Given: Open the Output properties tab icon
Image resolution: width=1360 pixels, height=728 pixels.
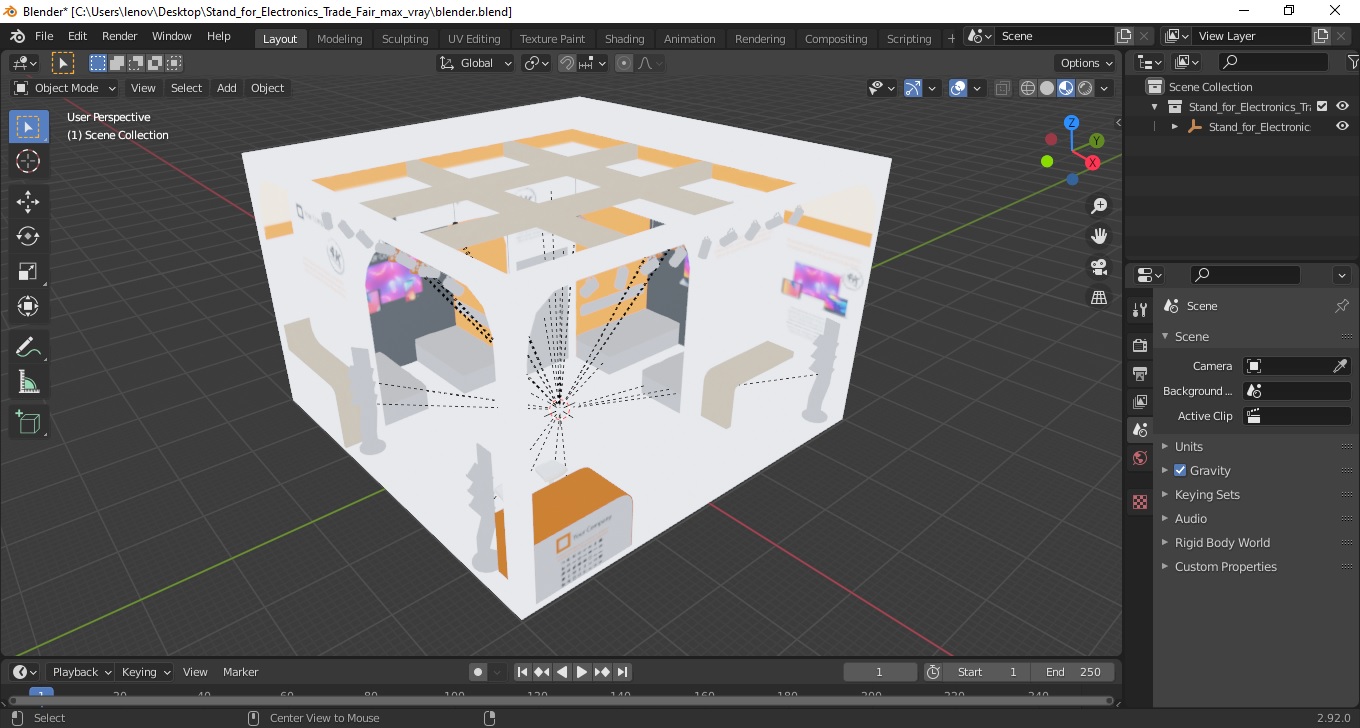Looking at the screenshot, I should (1139, 373).
